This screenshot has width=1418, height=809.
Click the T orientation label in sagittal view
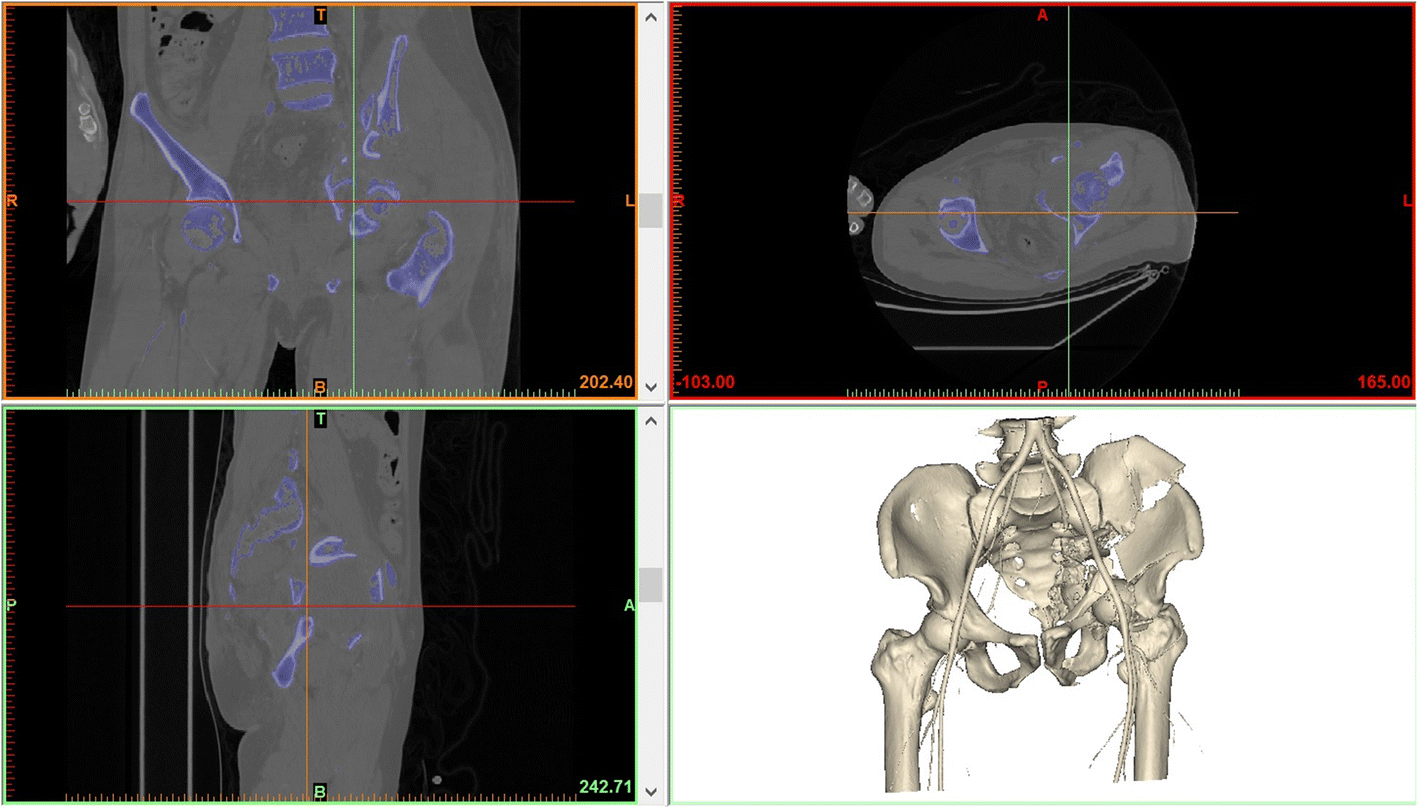pos(320,420)
